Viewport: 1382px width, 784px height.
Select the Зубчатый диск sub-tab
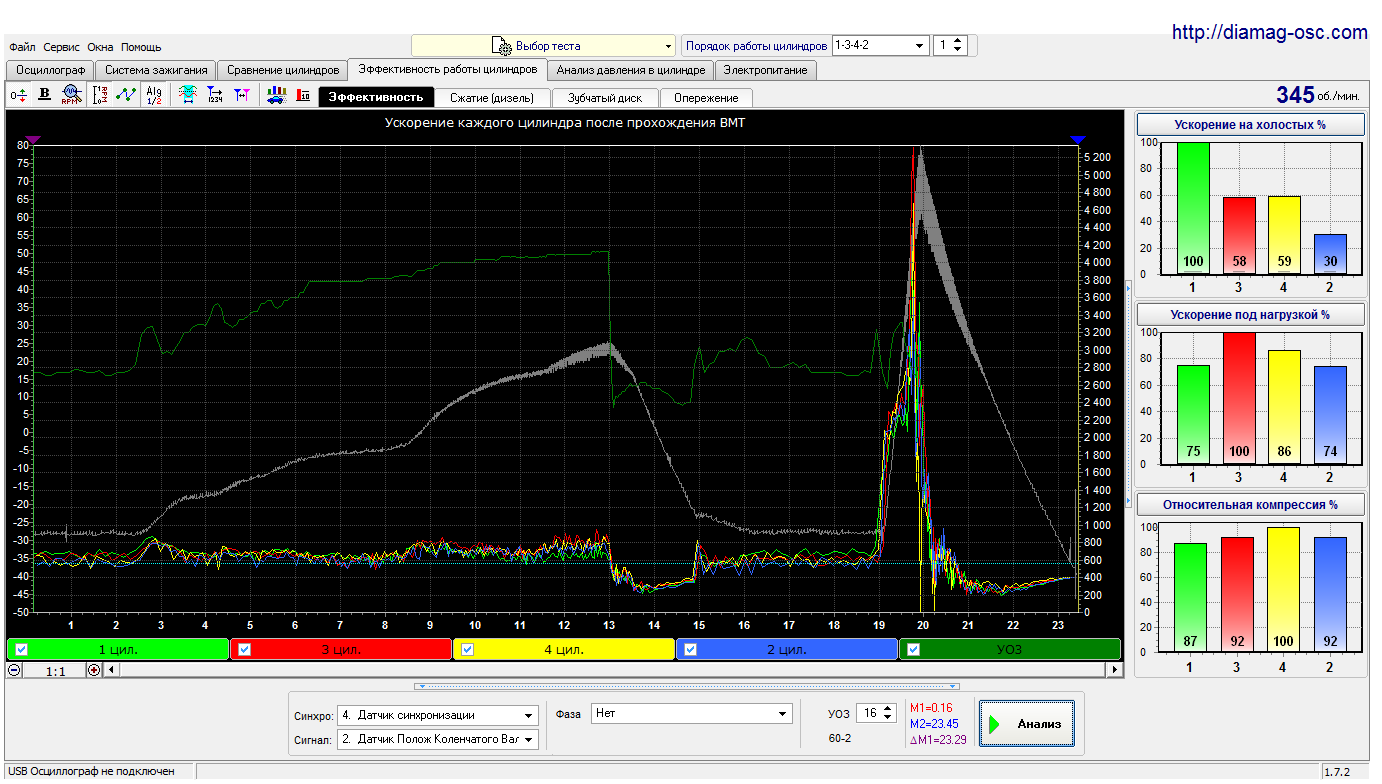click(x=604, y=97)
